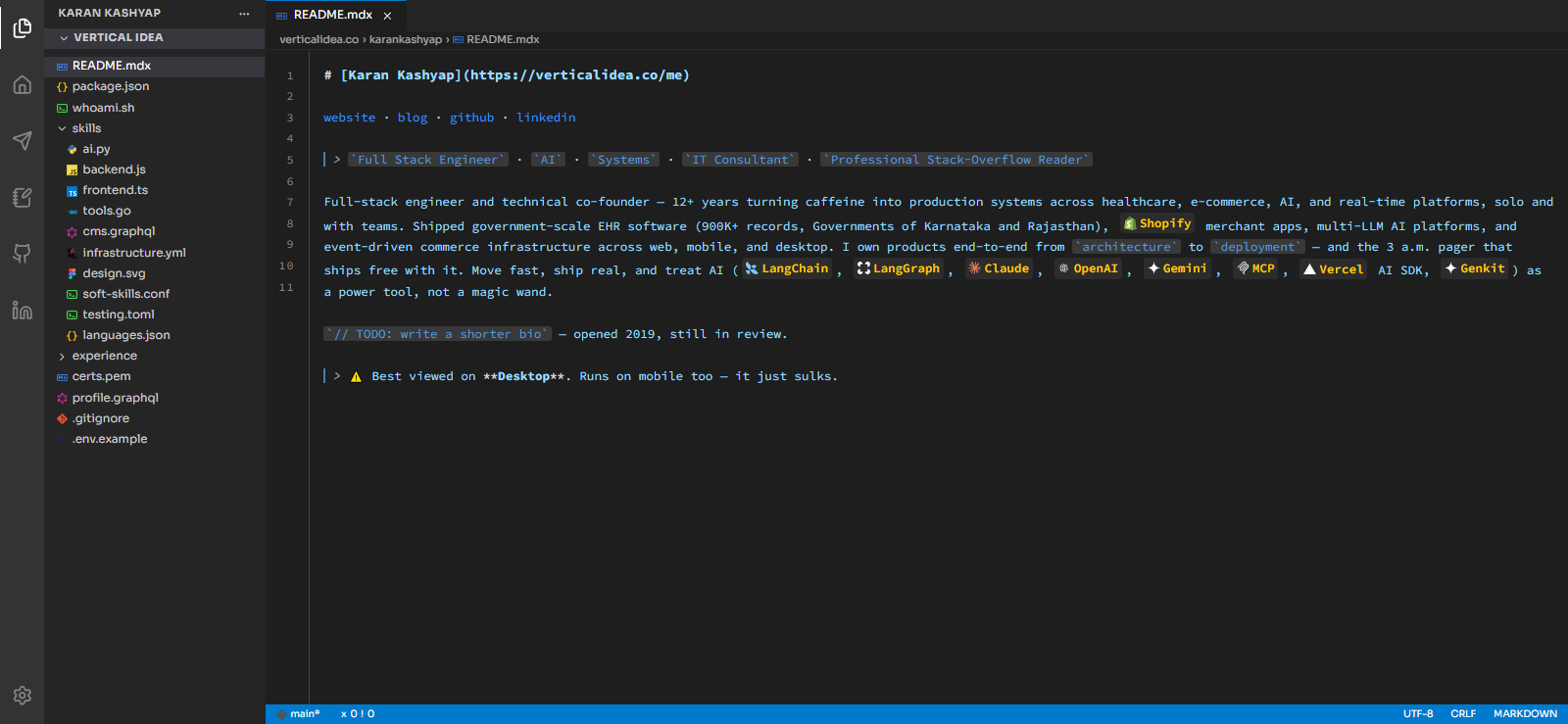This screenshot has height=724, width=1568.
Task: Close the README.mdx tab
Action: pos(387,16)
